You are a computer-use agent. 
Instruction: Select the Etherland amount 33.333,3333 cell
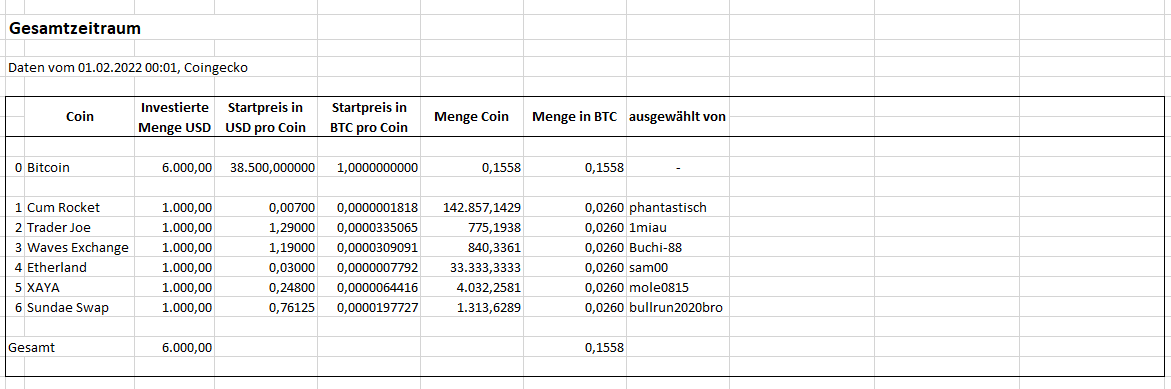point(472,267)
